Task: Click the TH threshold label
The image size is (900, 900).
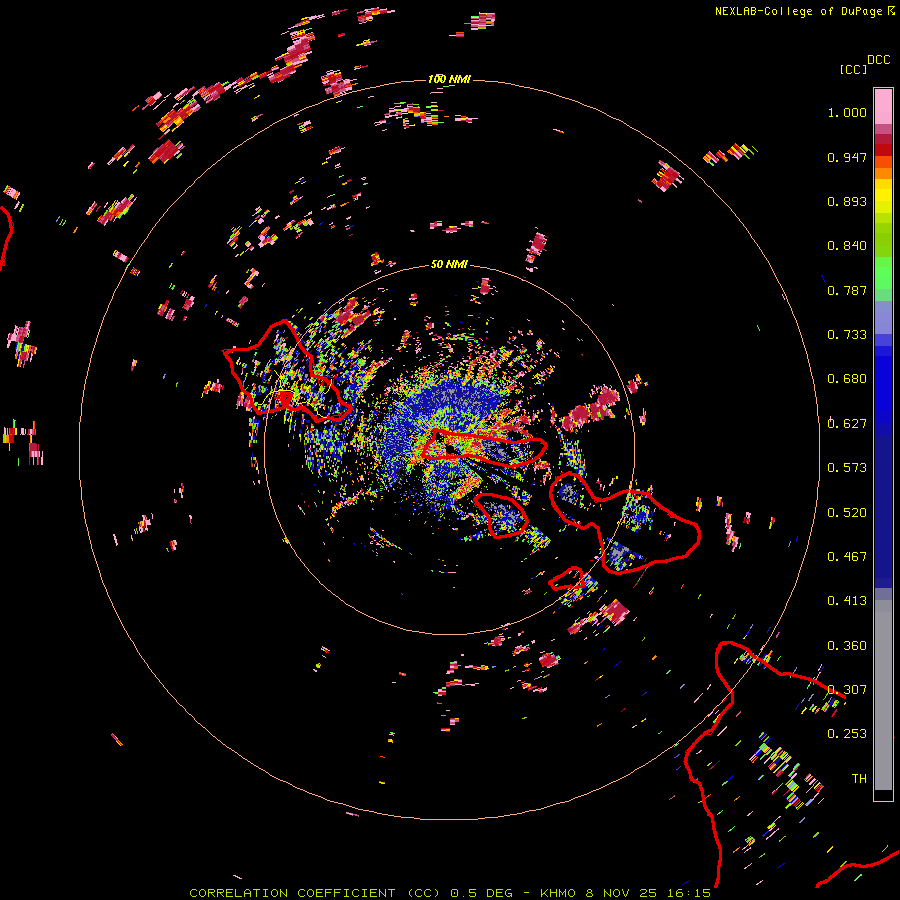Action: [859, 779]
